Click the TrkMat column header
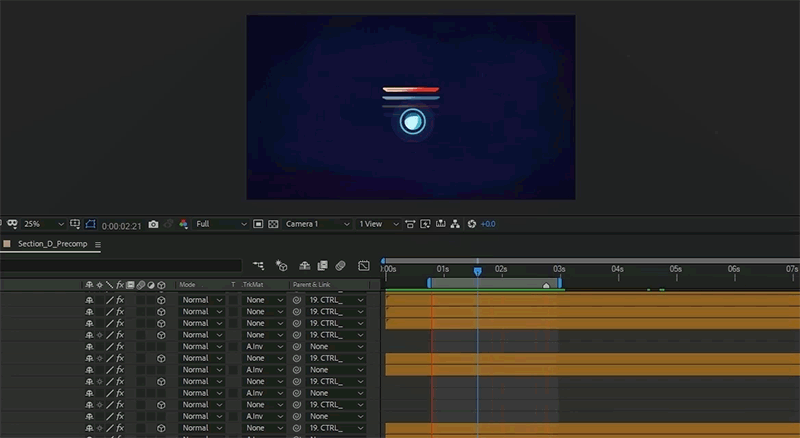 [253, 285]
